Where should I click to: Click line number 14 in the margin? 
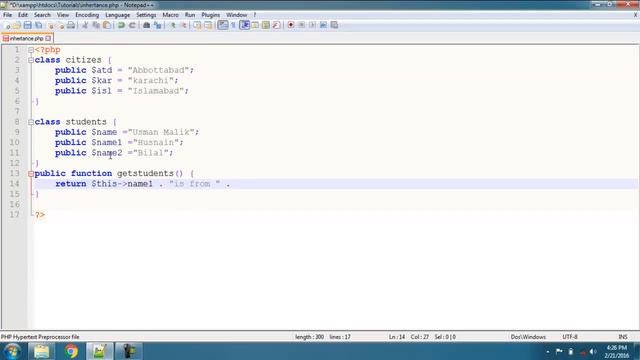tap(14, 184)
